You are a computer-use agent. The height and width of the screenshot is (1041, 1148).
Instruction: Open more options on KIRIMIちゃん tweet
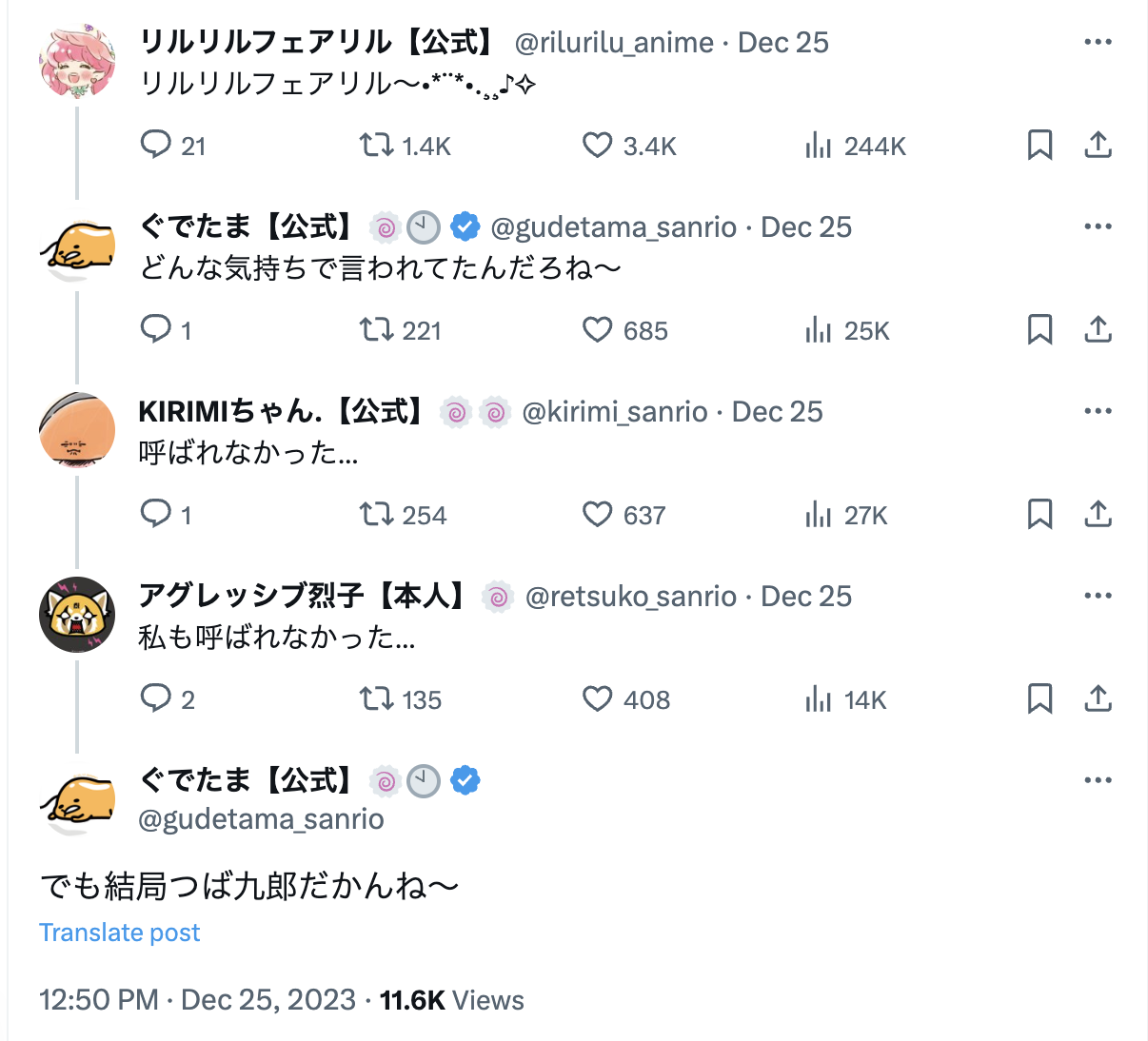[x=1098, y=411]
